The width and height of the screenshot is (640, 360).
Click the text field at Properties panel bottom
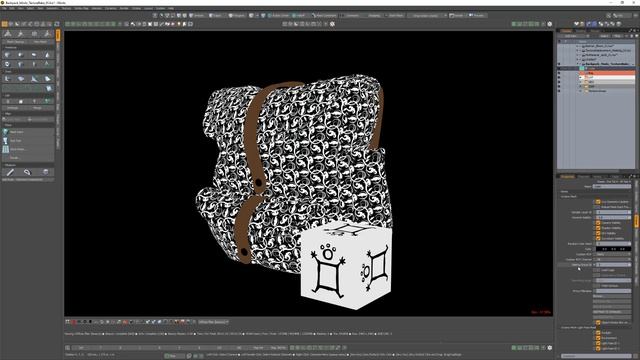click(596, 356)
